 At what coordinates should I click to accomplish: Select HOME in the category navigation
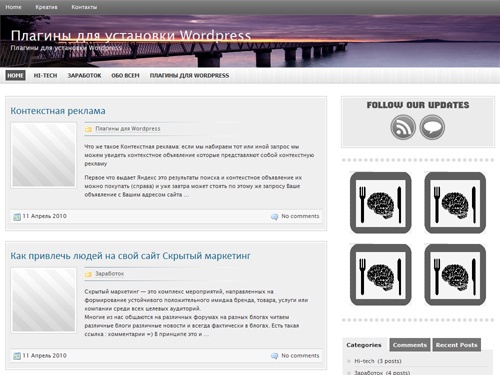click(x=15, y=76)
